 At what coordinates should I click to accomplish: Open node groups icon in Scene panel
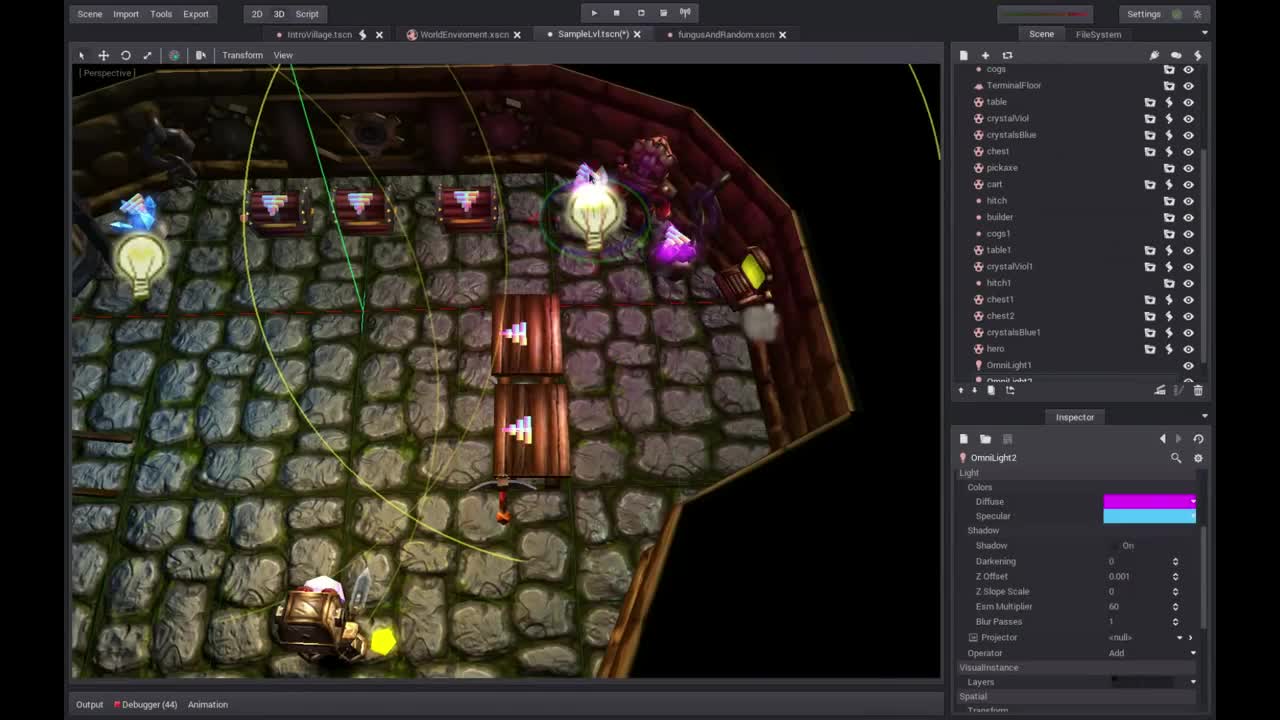click(x=1176, y=55)
